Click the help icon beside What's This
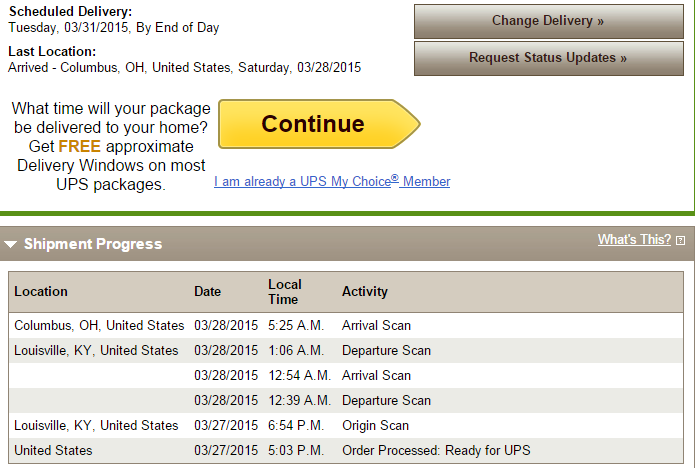The image size is (697, 468). [x=681, y=241]
